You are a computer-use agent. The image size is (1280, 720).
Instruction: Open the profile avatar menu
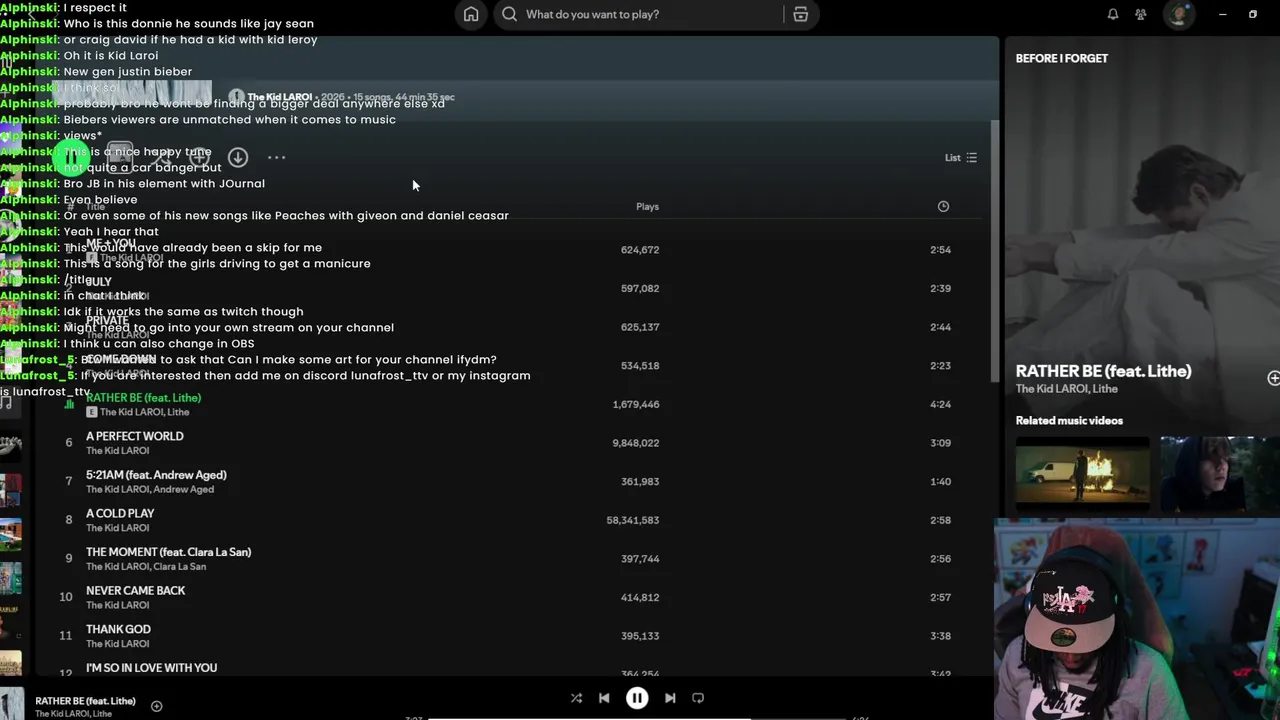1179,14
